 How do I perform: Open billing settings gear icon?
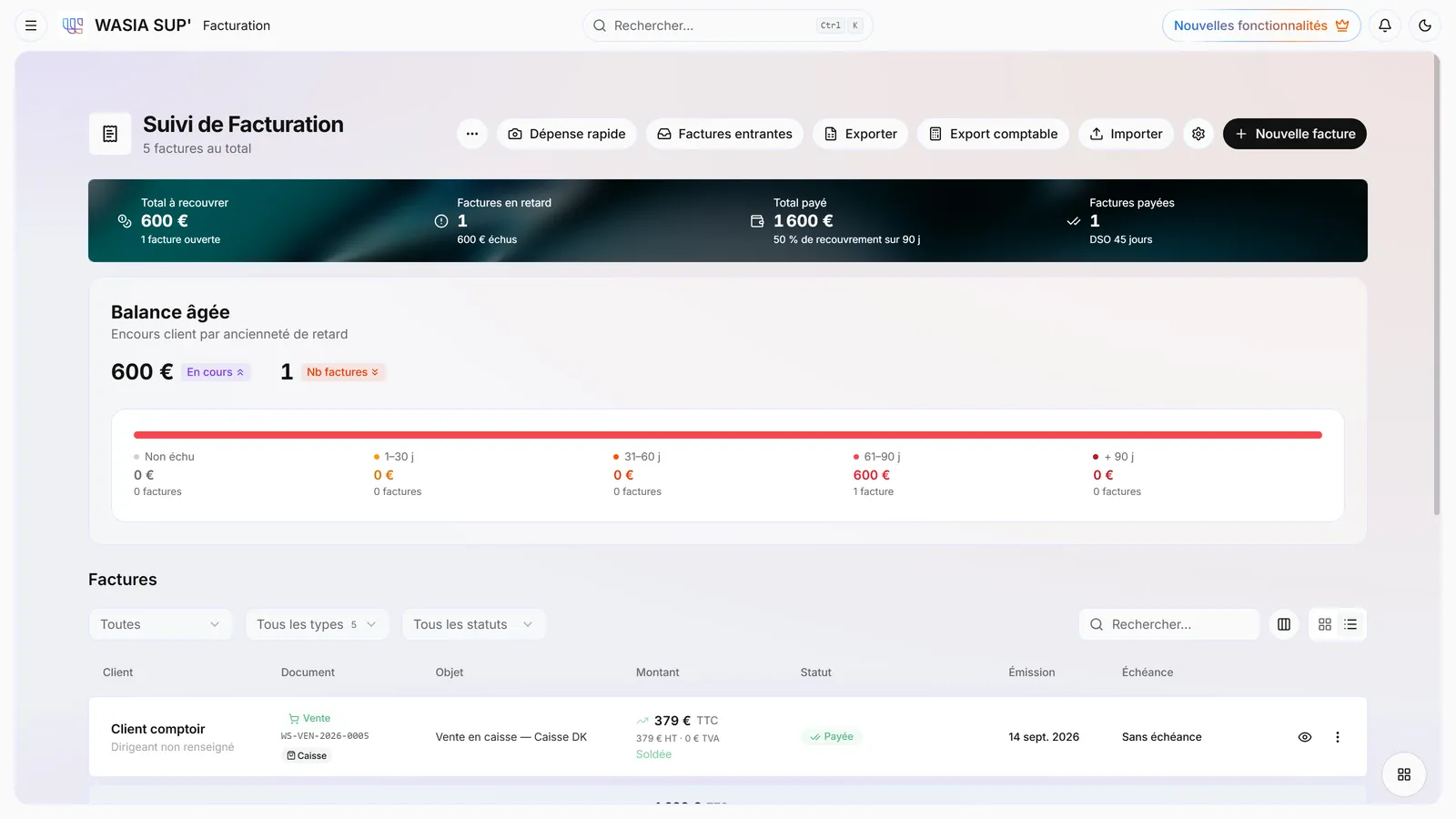1198,134
